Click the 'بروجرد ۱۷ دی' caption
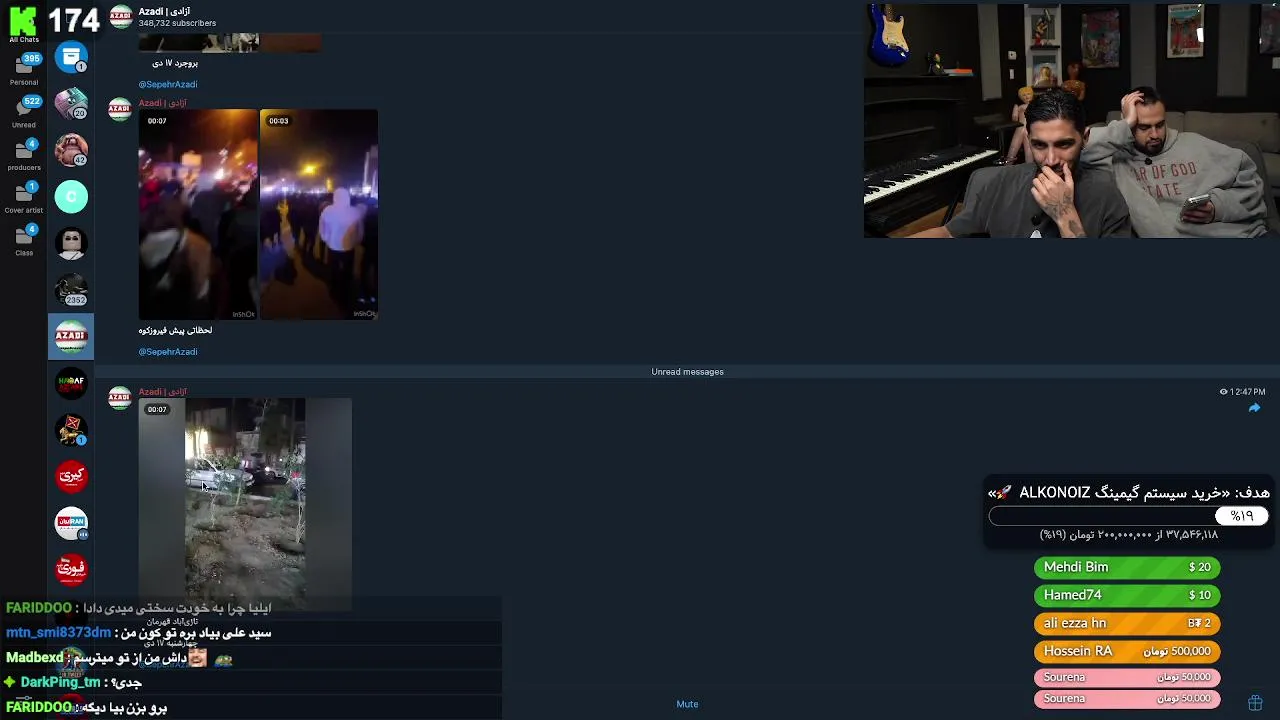Screen dimensions: 1280x720 click(x=175, y=63)
